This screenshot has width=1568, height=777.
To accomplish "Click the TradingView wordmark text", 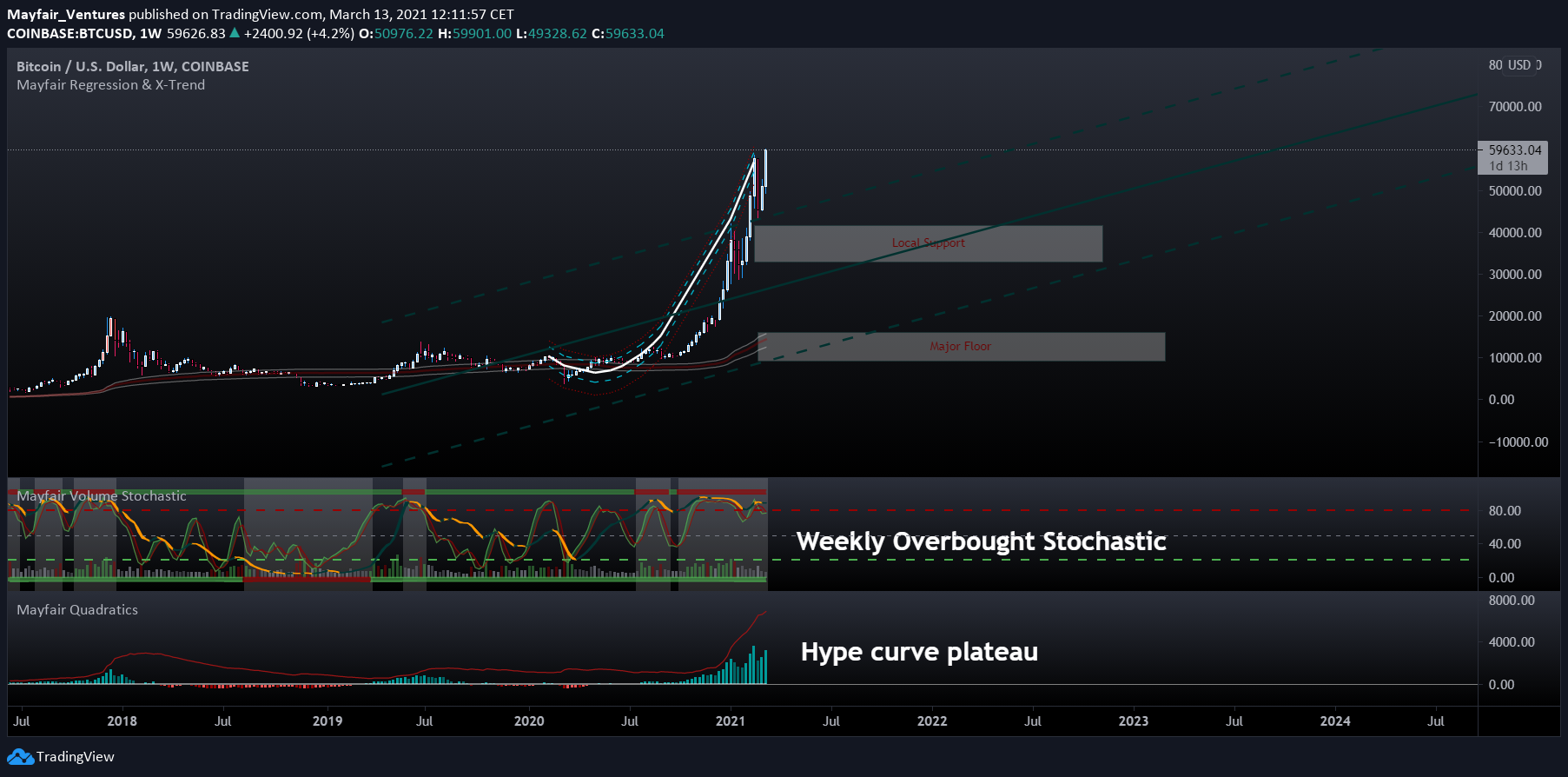I will coord(76,757).
